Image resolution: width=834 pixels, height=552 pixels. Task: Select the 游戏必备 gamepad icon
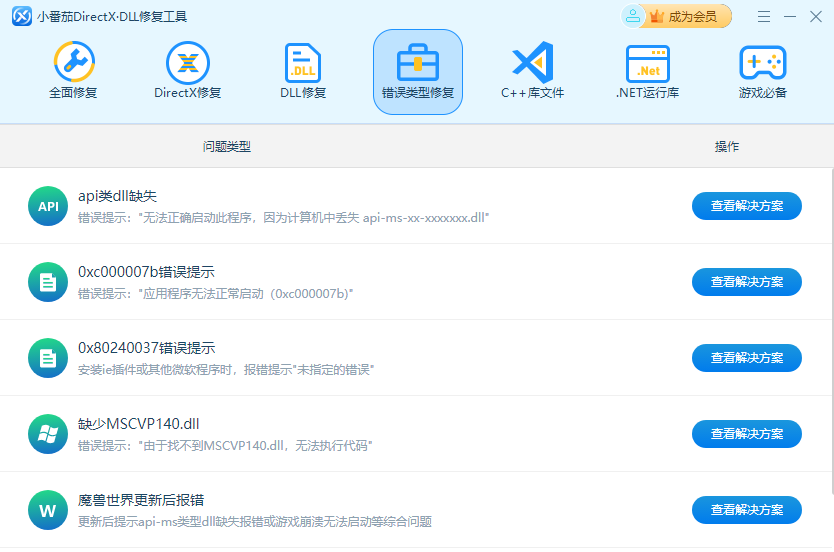pos(762,62)
